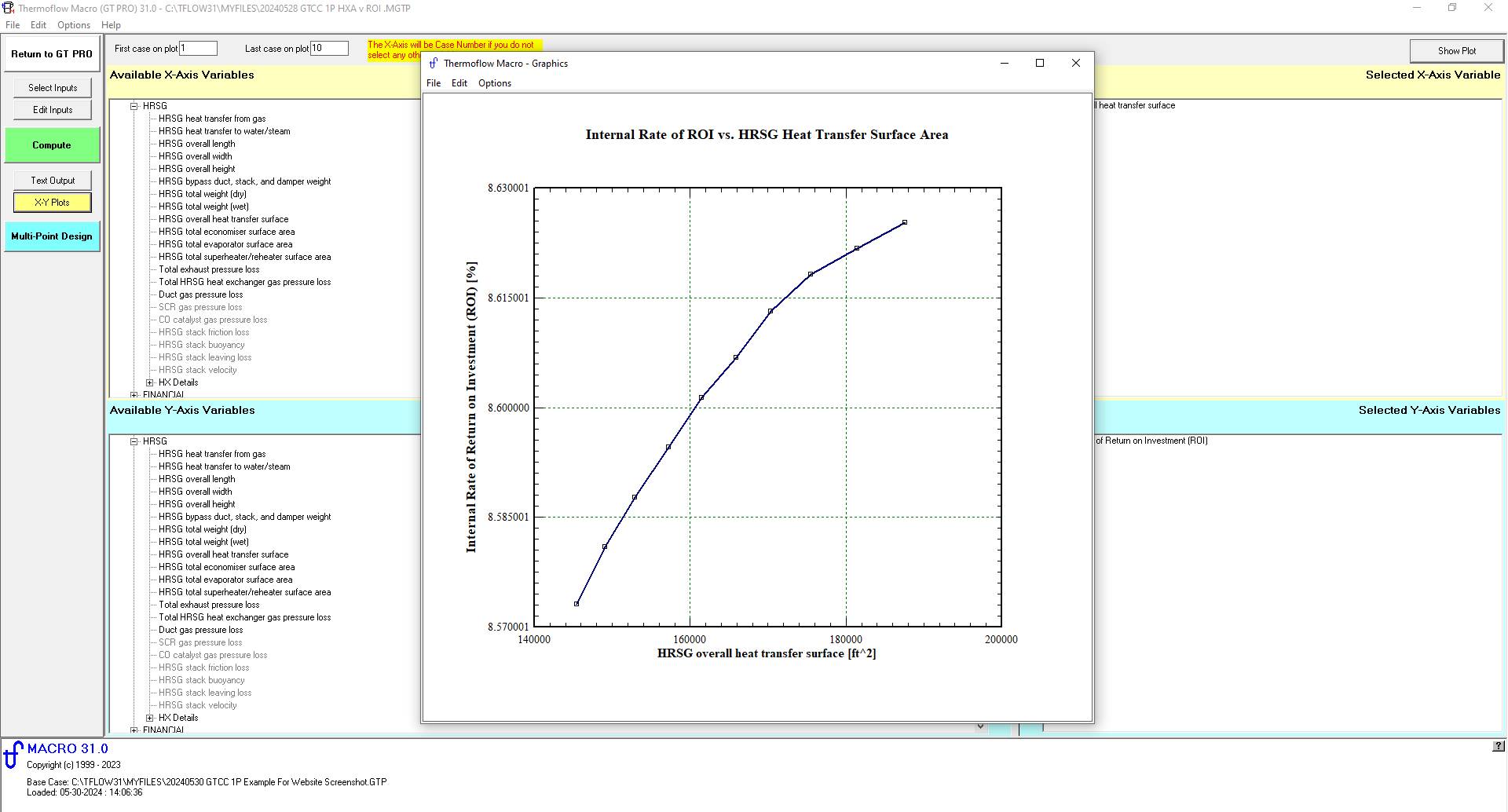Click Return to GT PRO button
Image resolution: width=1508 pixels, height=812 pixels.
coord(52,54)
